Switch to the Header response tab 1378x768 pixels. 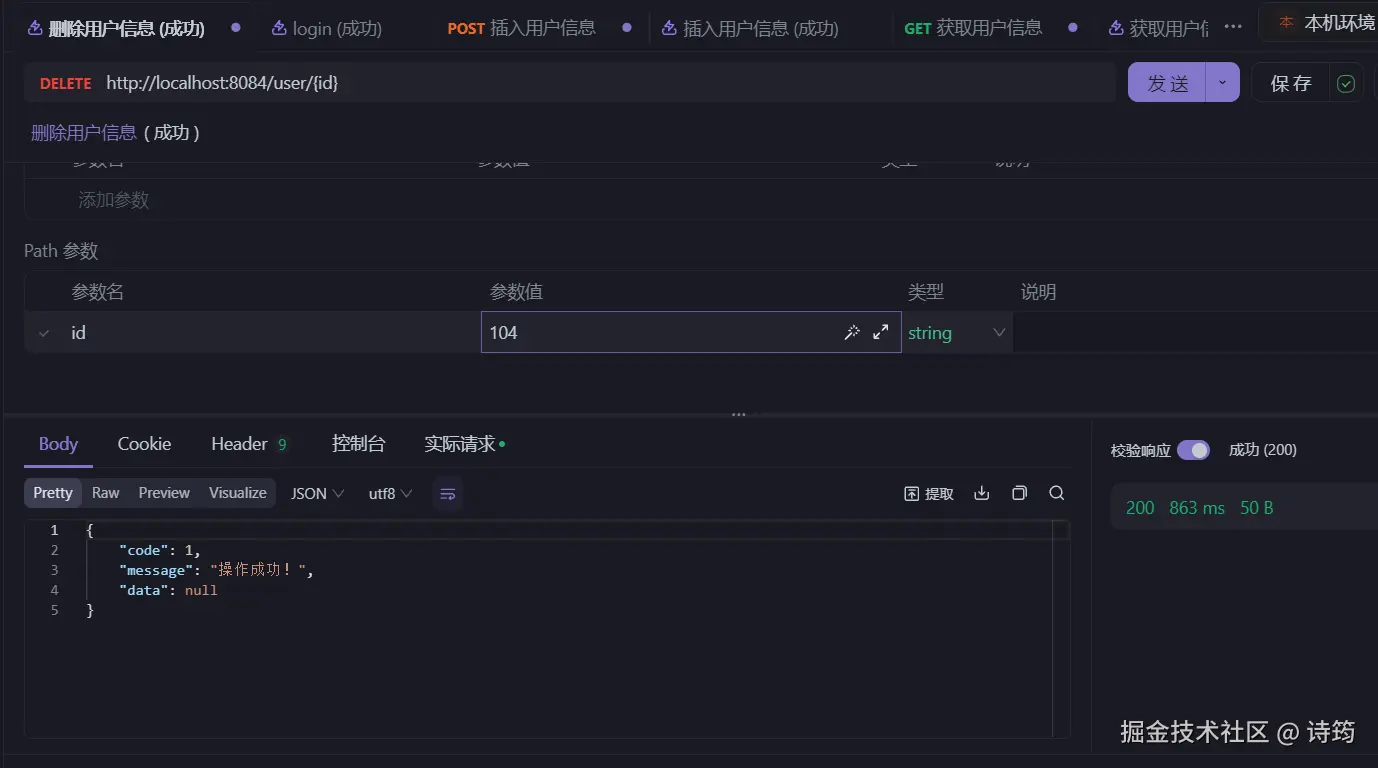pos(249,444)
